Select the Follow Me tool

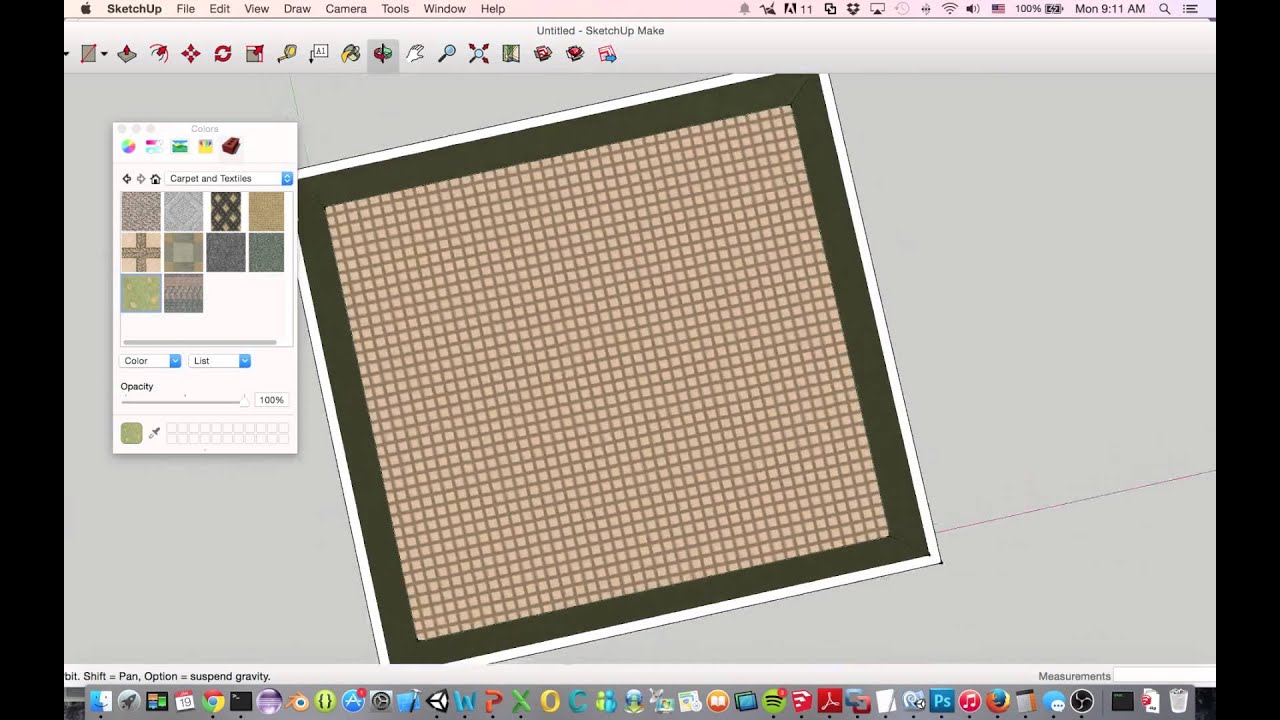159,54
